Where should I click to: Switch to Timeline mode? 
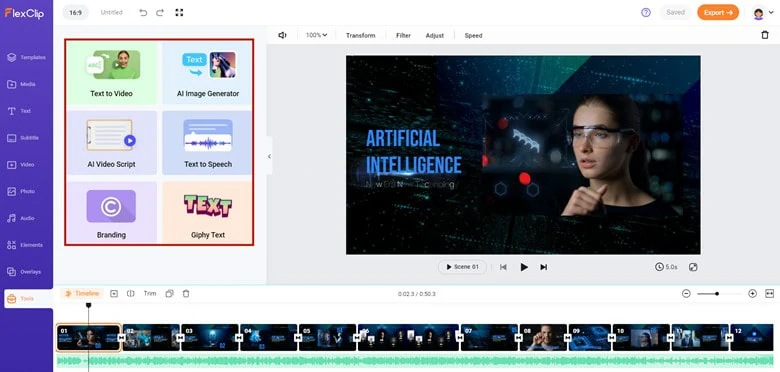tap(82, 293)
